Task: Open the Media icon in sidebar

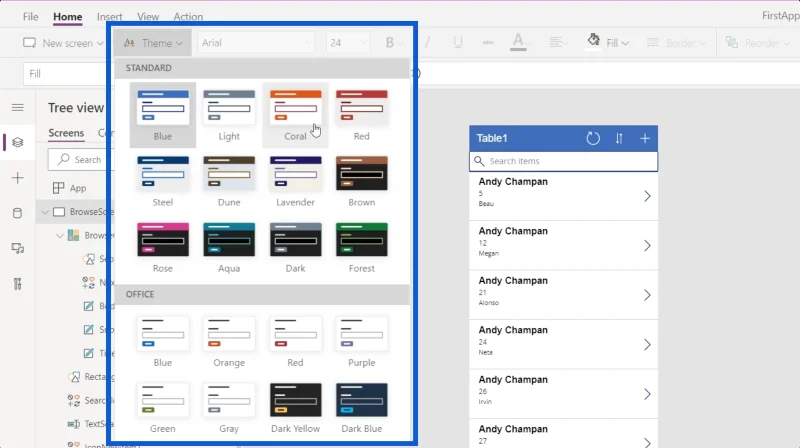Action: (18, 248)
